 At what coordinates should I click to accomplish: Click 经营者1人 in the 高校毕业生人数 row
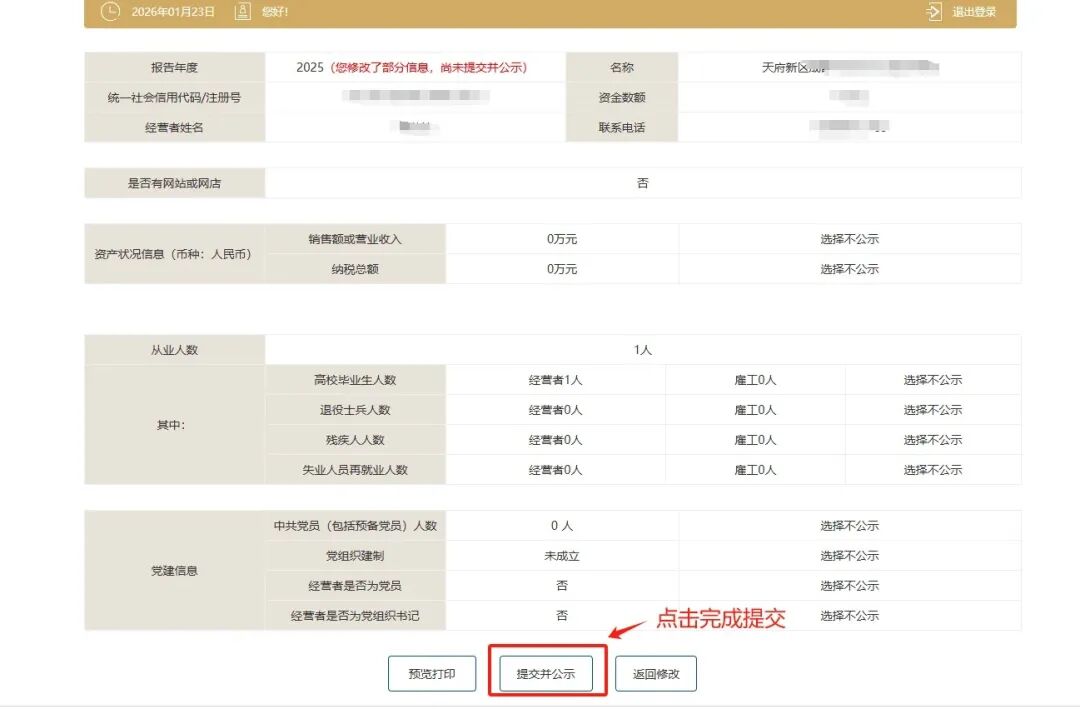click(x=555, y=380)
